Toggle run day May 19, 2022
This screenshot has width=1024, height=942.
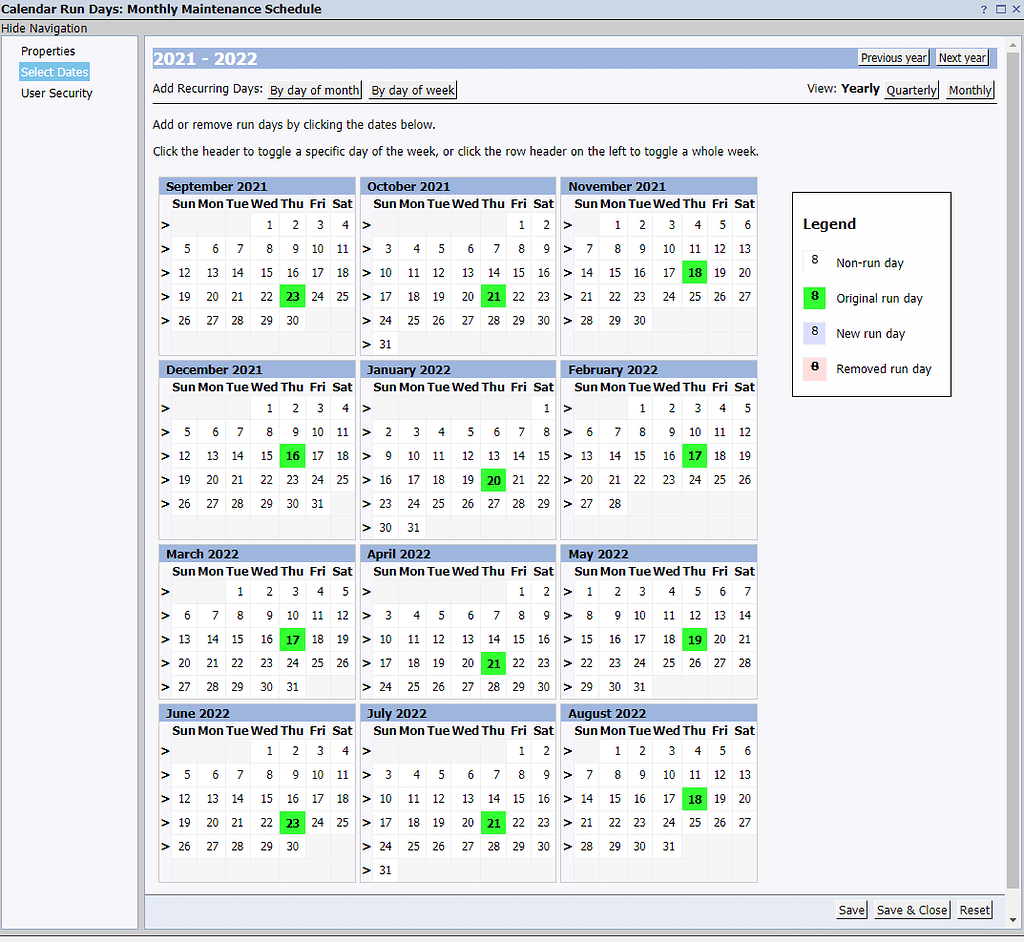(x=694, y=640)
